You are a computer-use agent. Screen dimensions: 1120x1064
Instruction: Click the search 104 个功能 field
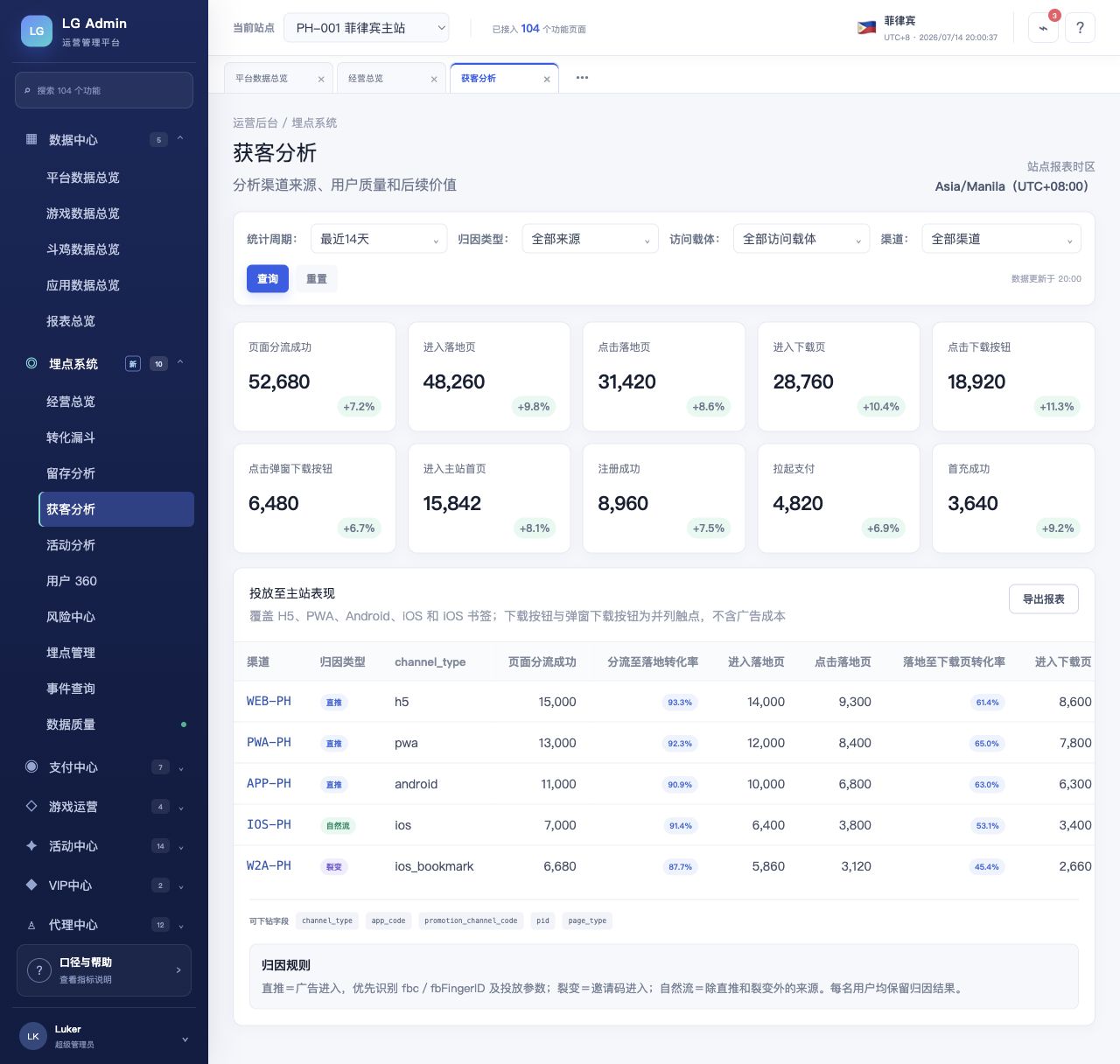pos(104,90)
